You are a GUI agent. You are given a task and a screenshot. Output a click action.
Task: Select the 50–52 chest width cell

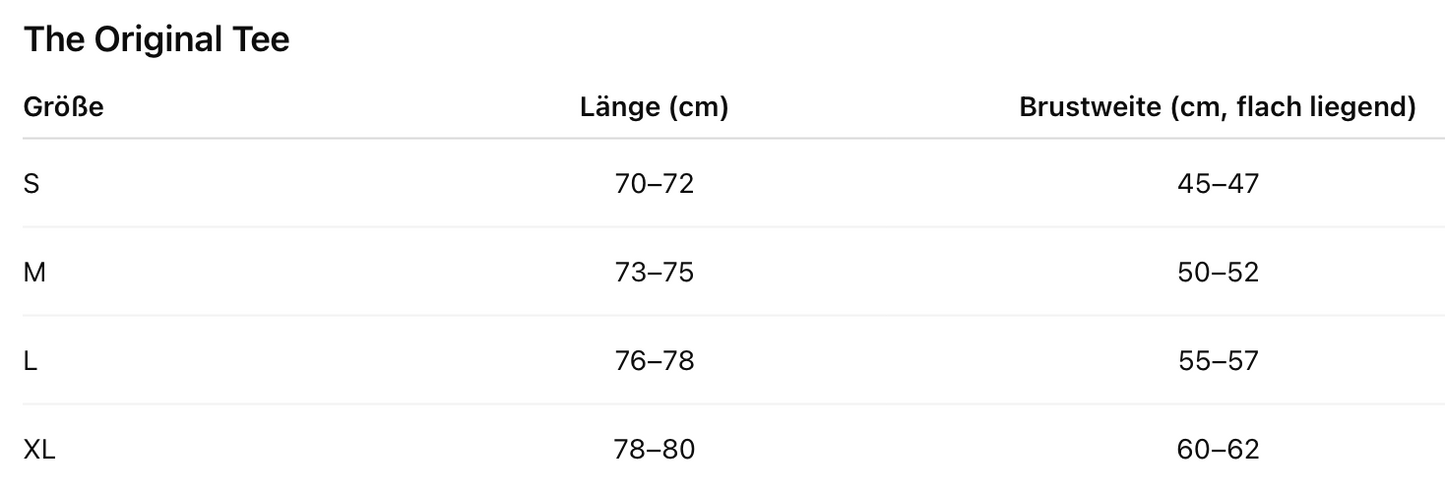pos(1218,272)
